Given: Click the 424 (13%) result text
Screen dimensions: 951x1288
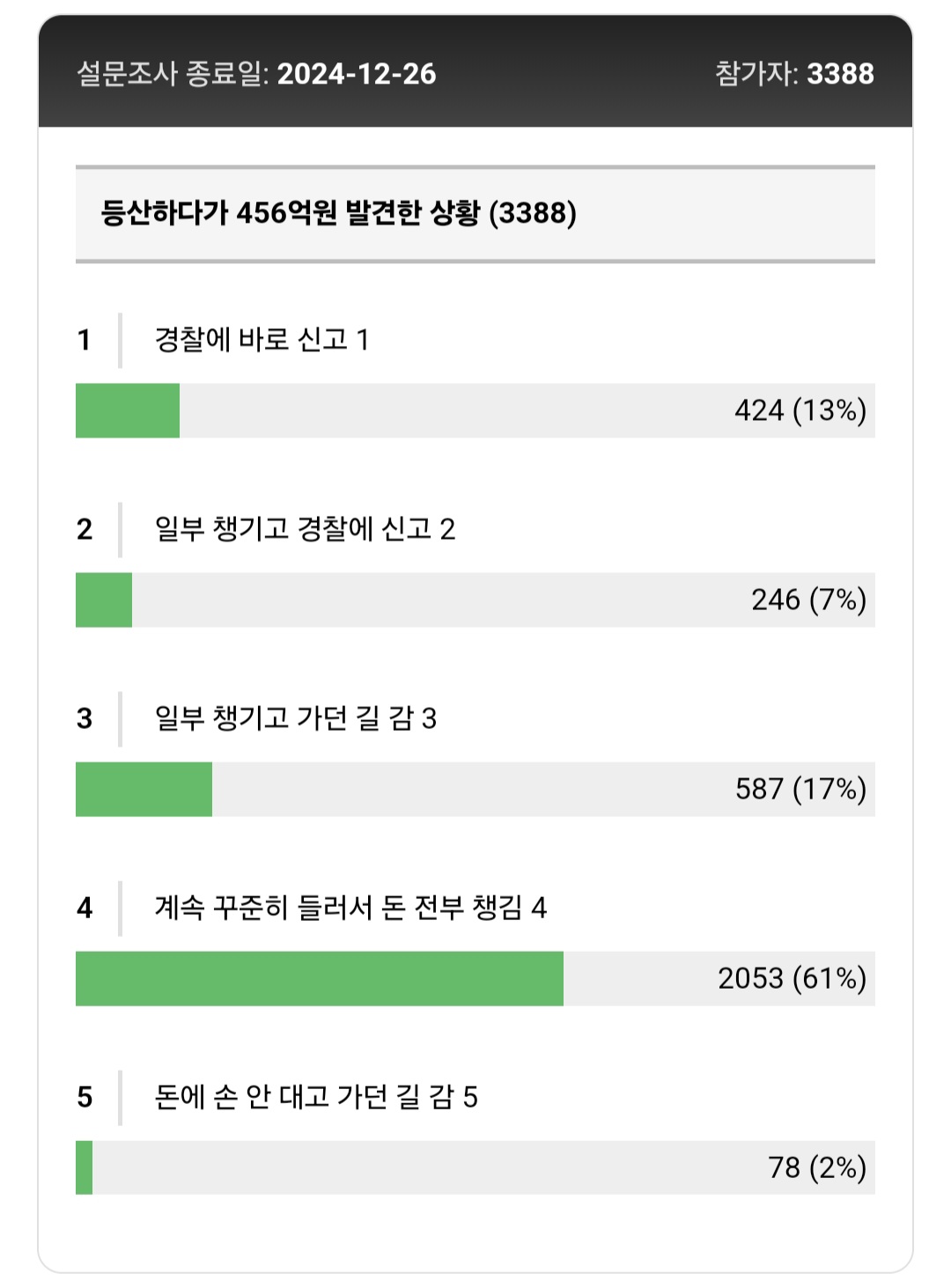Looking at the screenshot, I should tap(800, 410).
